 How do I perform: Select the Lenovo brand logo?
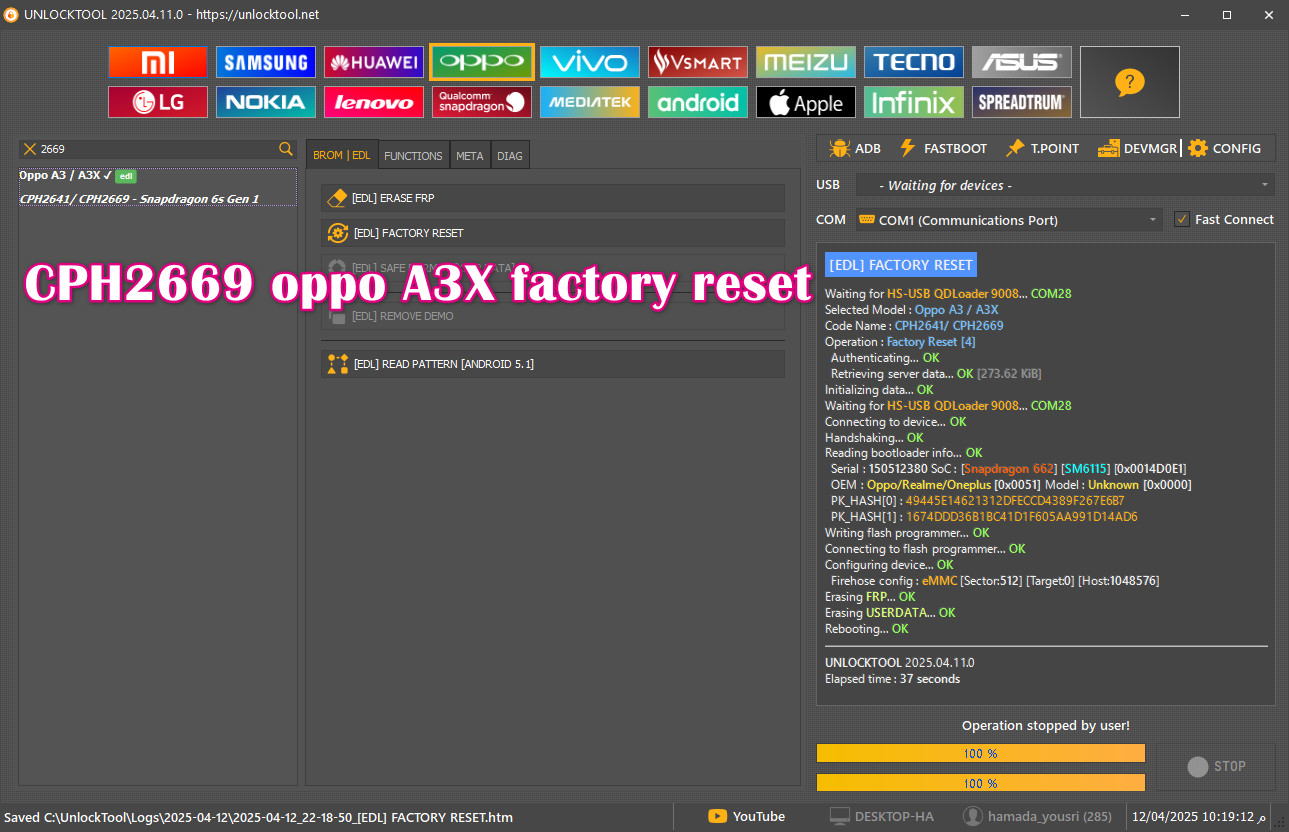(x=374, y=102)
